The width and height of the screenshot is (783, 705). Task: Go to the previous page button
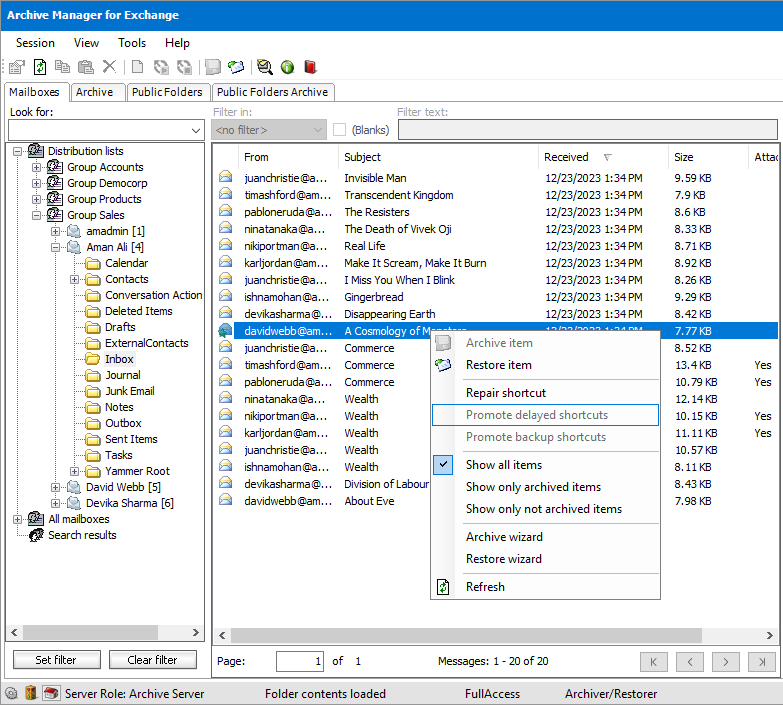690,662
